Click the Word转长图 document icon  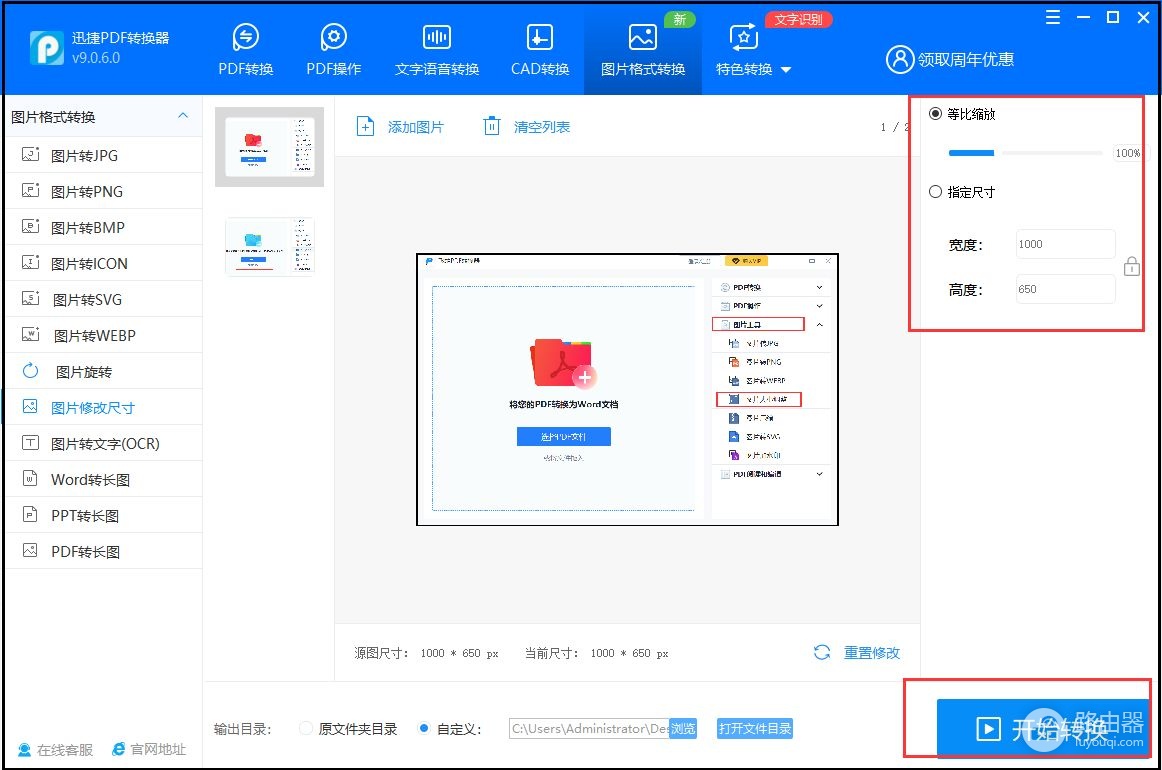click(30, 479)
